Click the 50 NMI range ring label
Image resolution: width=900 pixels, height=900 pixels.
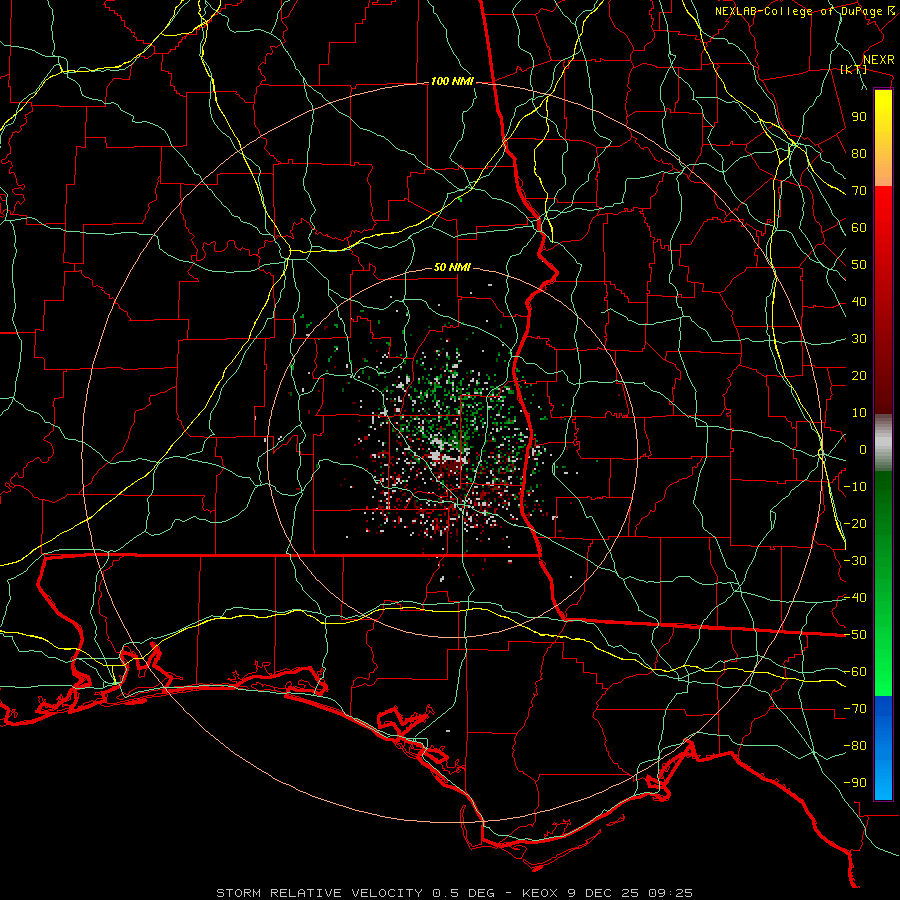pos(452,267)
